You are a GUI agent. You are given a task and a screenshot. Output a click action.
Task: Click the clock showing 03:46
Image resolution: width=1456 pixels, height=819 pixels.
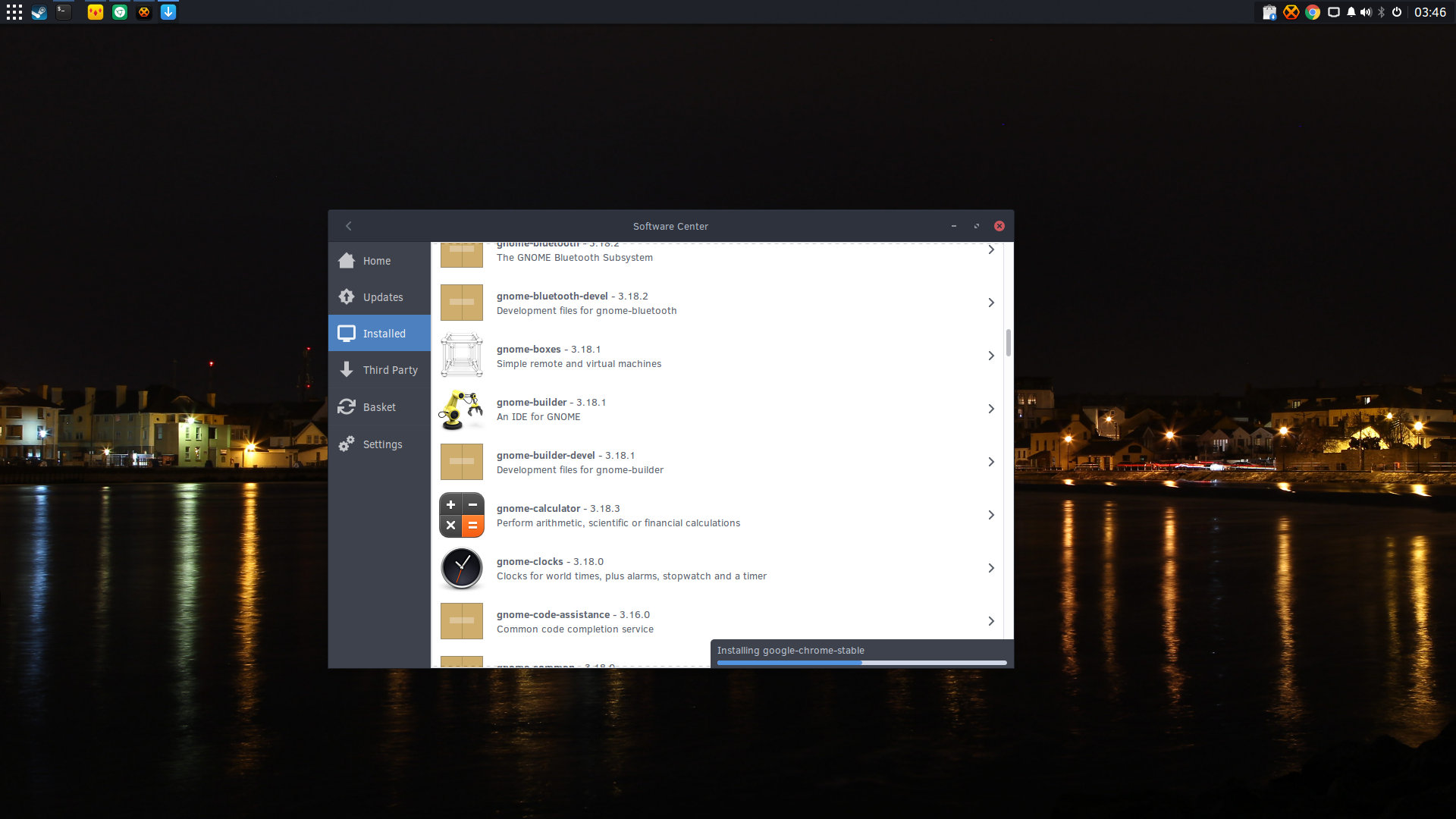pos(1430,12)
